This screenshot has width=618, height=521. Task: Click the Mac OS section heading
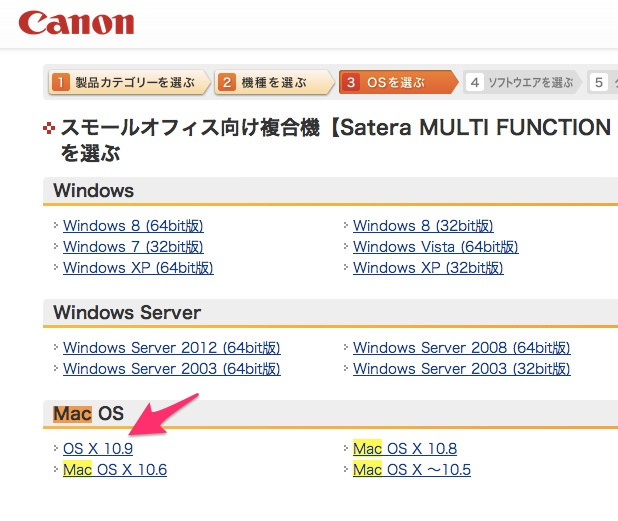pos(89,414)
